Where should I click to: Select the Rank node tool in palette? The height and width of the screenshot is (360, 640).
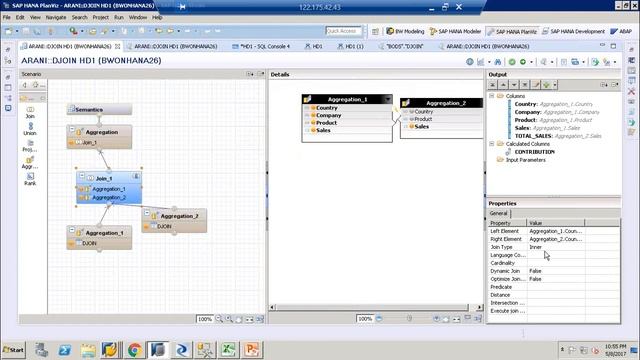(x=30, y=179)
